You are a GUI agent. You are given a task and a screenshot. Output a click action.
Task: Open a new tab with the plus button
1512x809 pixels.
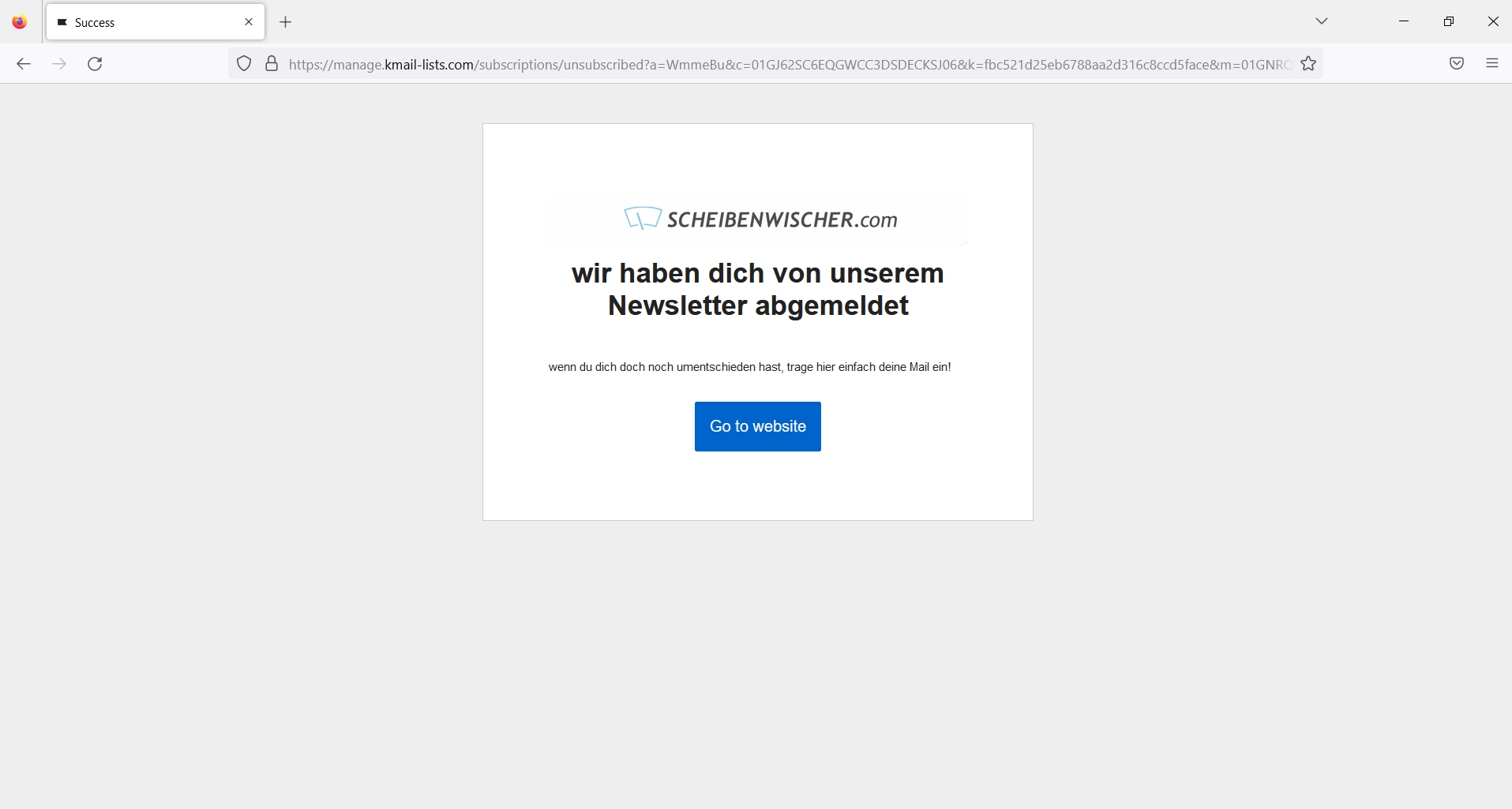[x=285, y=22]
